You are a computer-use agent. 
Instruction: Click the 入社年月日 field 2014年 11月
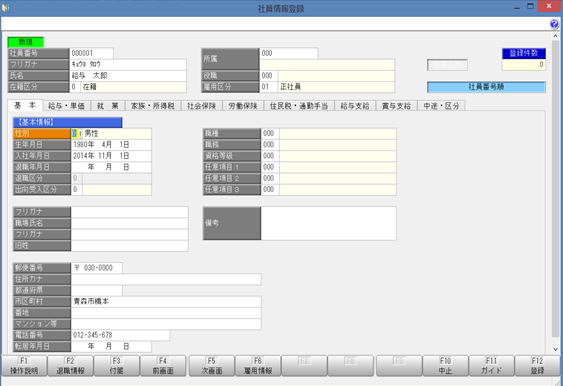(111, 156)
